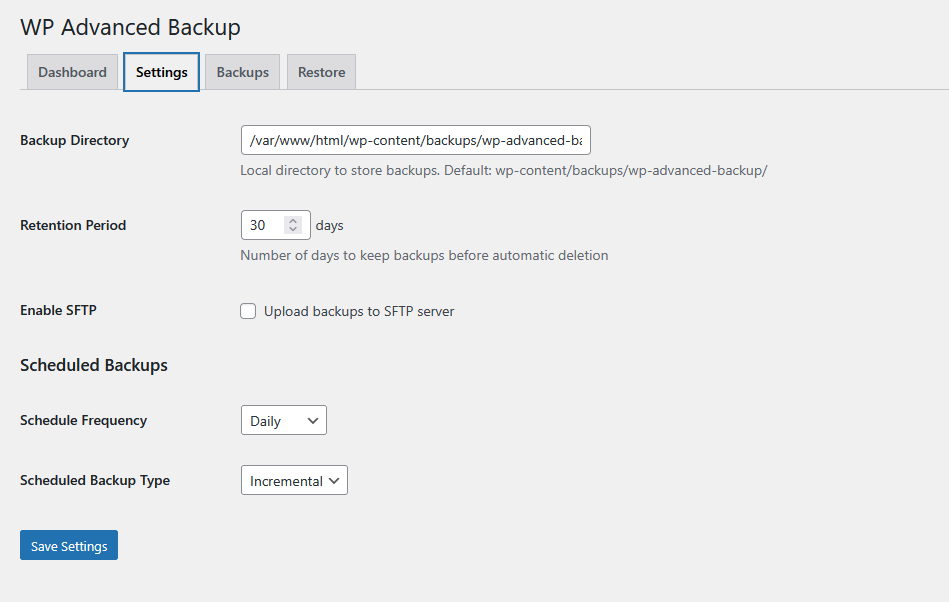The image size is (949, 602).
Task: Click the Enable SFTP label
Action: click(58, 310)
